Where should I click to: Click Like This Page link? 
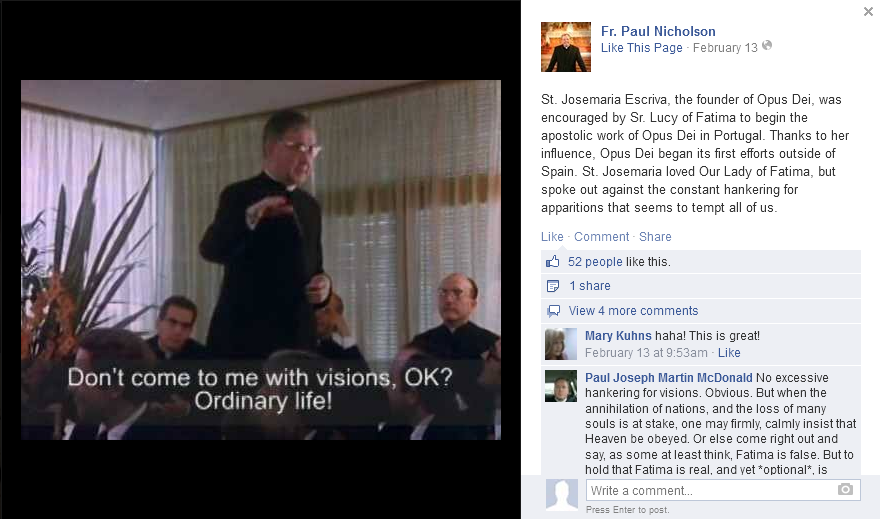641,48
